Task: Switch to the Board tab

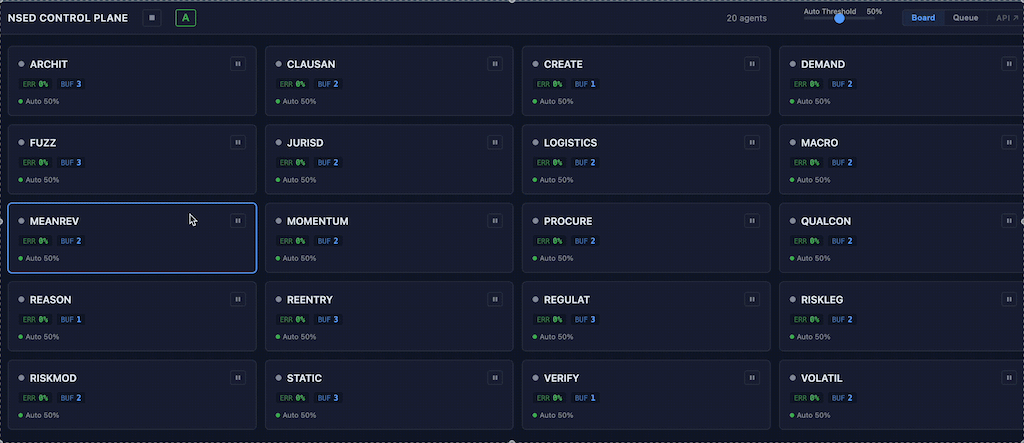Action: click(x=923, y=18)
